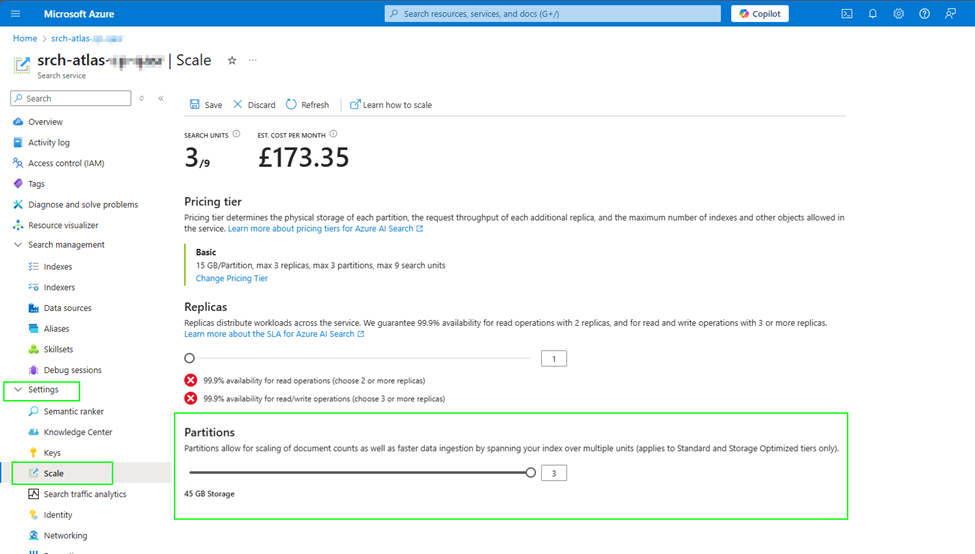Viewport: 975px width, 554px height.
Task: Click the srch-atlas breadcrumb link
Action: (x=86, y=39)
